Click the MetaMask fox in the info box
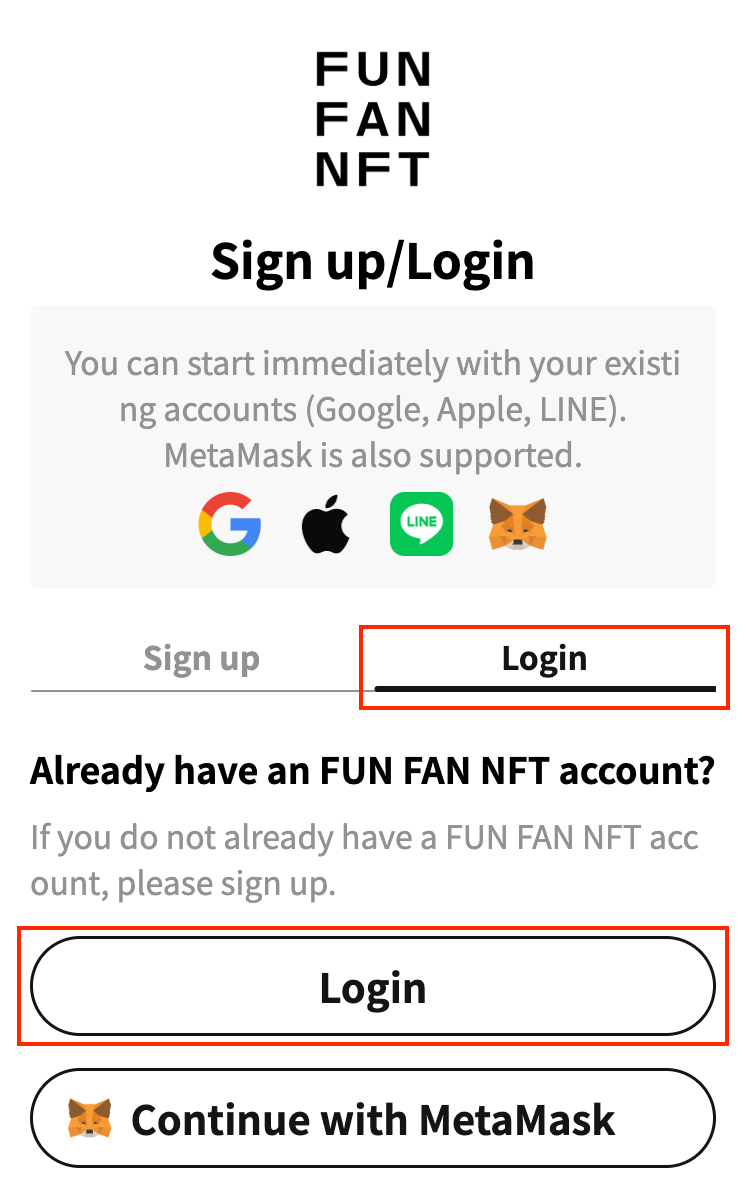746x1188 pixels. [517, 524]
